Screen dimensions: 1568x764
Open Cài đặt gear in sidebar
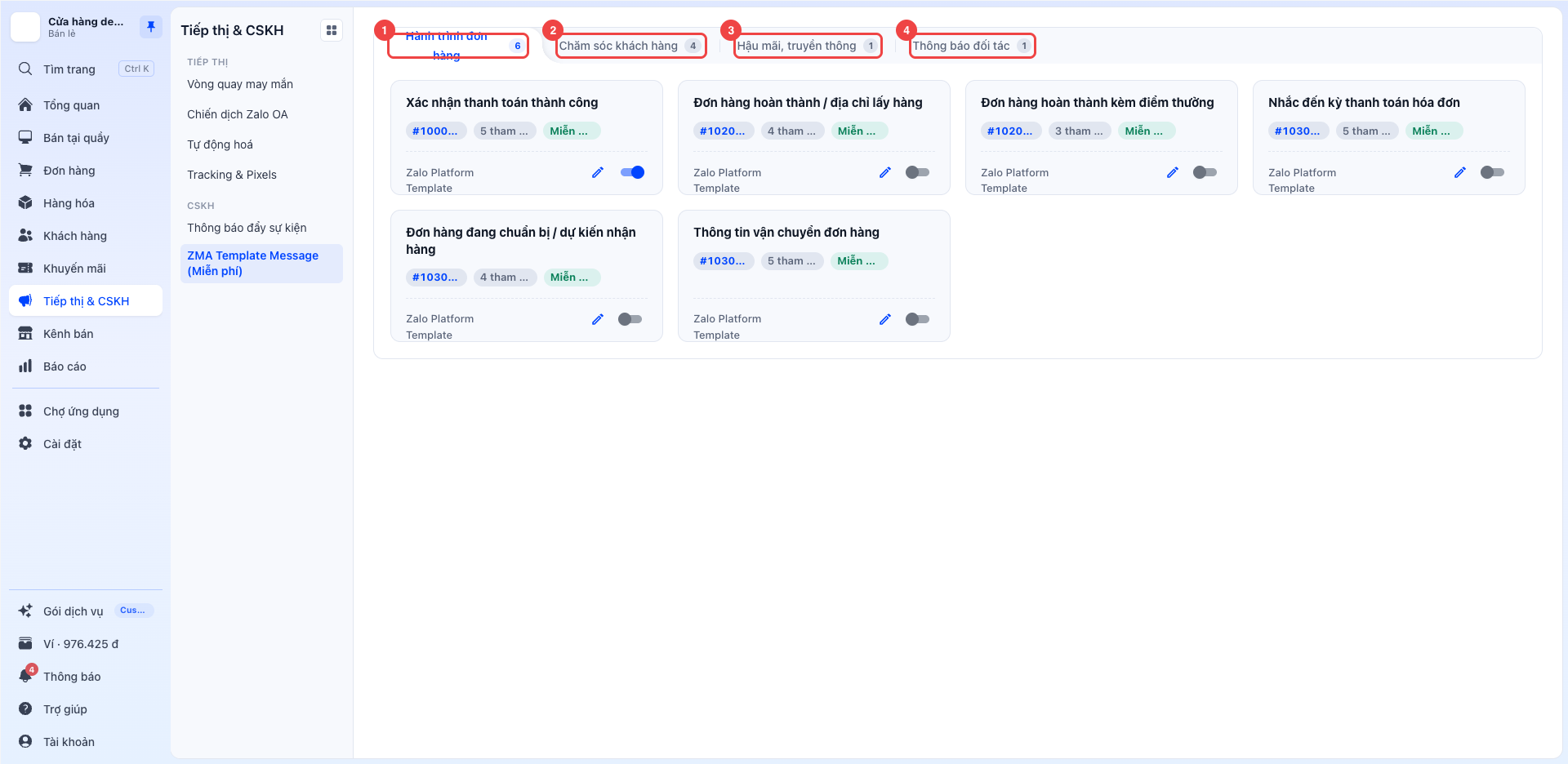[26, 443]
